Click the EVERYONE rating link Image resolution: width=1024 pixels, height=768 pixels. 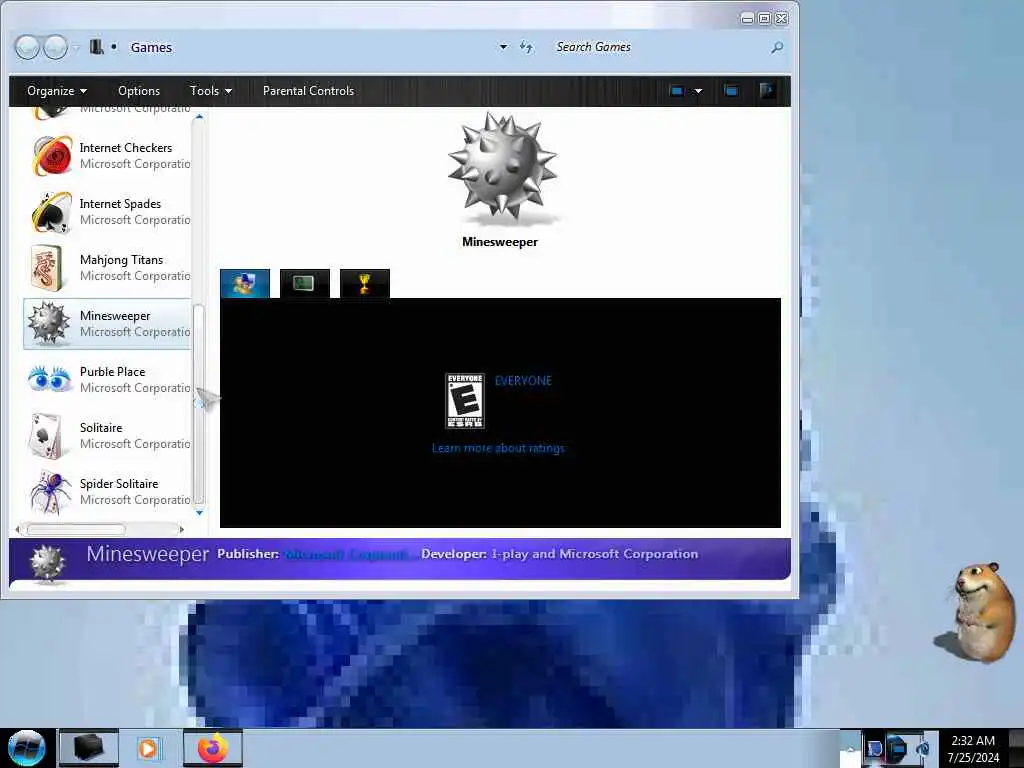point(523,381)
